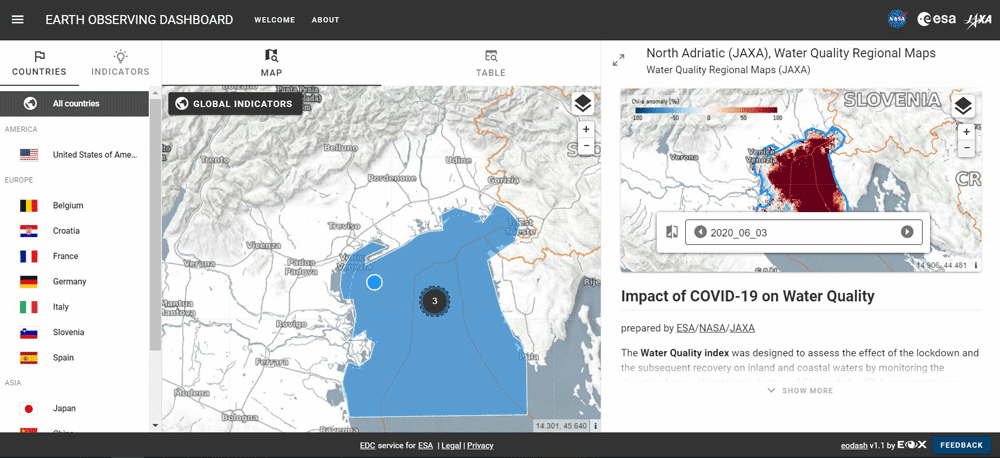Image resolution: width=1000 pixels, height=458 pixels.
Task: Select All countries entry
Action: (75, 103)
